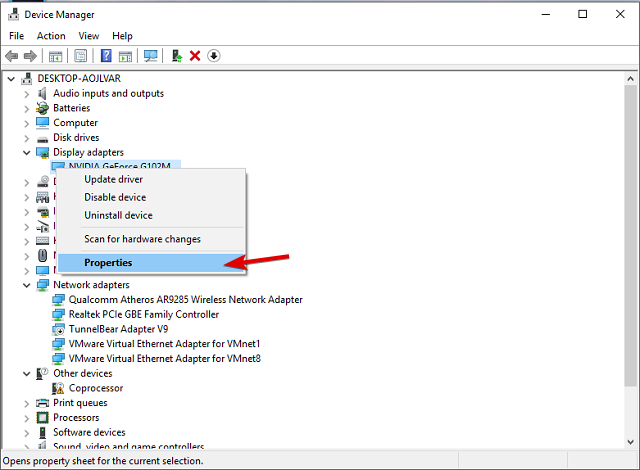
Task: Maximize the Device Manager window
Action: (x=583, y=15)
